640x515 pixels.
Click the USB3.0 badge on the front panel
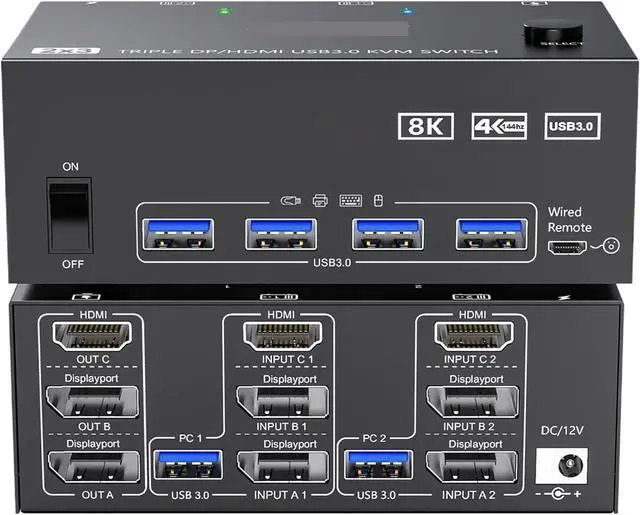coord(572,127)
